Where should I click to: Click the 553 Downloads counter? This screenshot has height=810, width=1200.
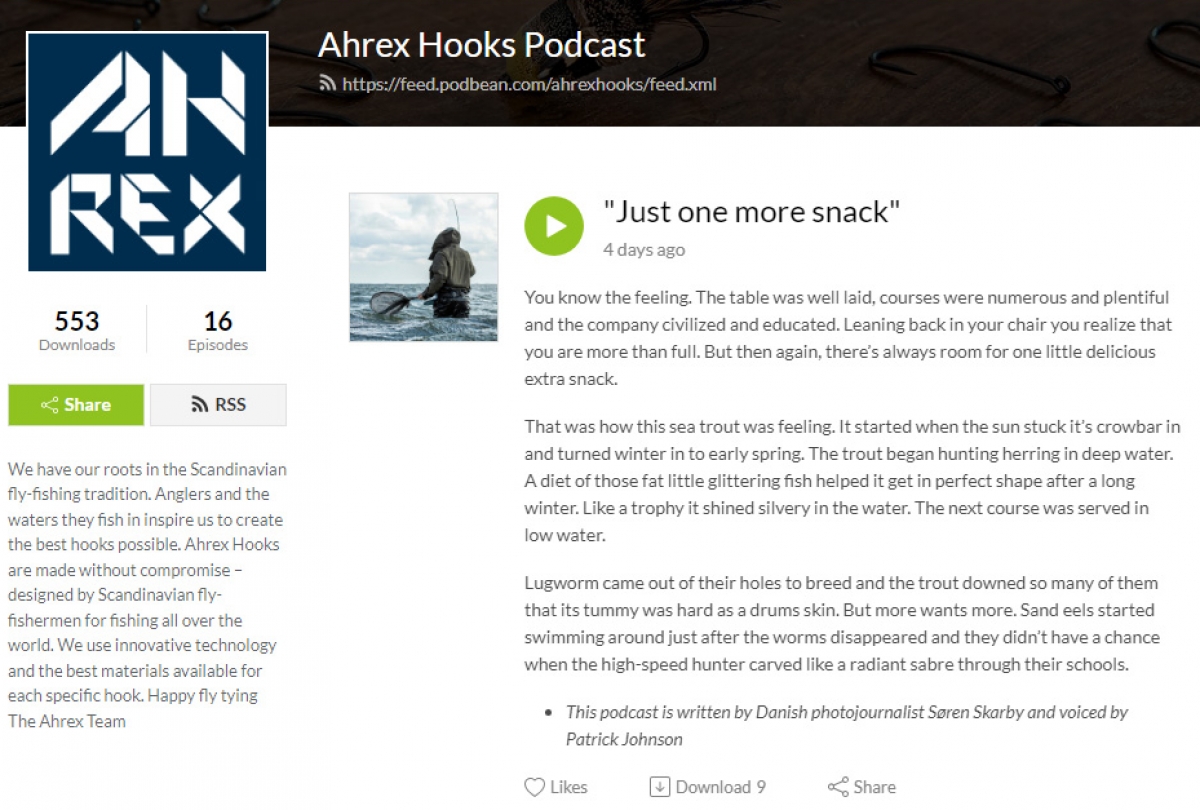[x=77, y=331]
